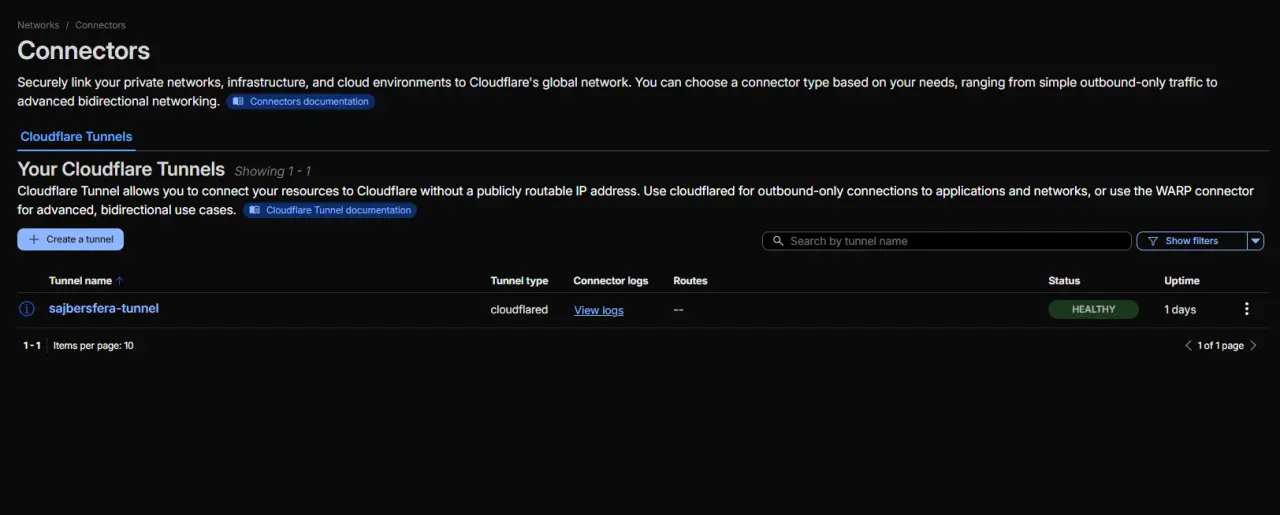Click the Items per page: 10 text
This screenshot has height=515, width=1280.
point(93,346)
